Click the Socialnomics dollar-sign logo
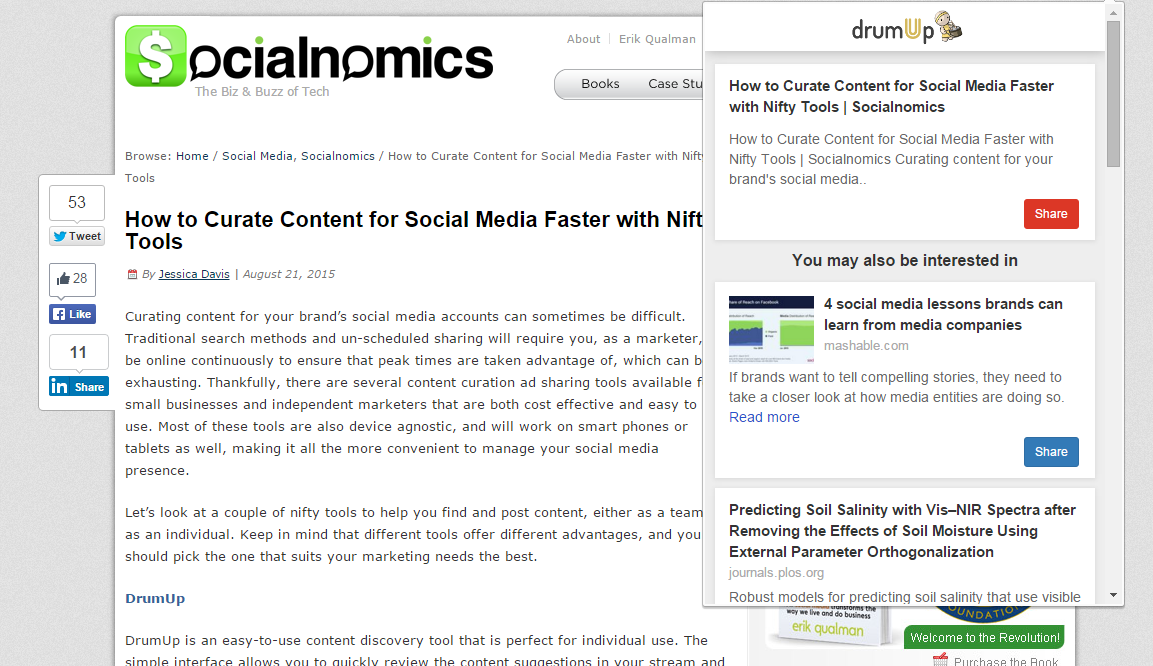Viewport: 1153px width, 666px height. 156,56
